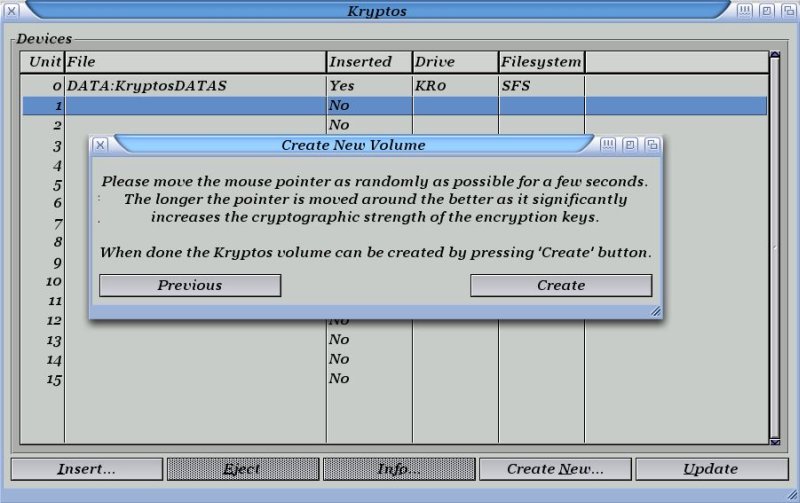Screen dimensions: 800x503
Task: Click the No value of unit 15
Action: pyautogui.click(x=339, y=379)
